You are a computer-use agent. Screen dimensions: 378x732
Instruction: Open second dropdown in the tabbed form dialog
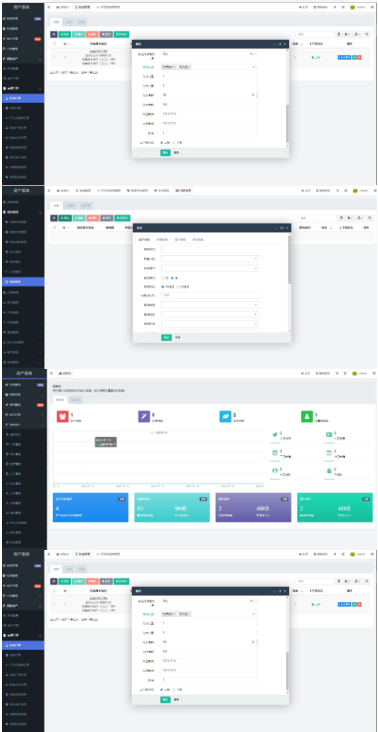point(210,268)
